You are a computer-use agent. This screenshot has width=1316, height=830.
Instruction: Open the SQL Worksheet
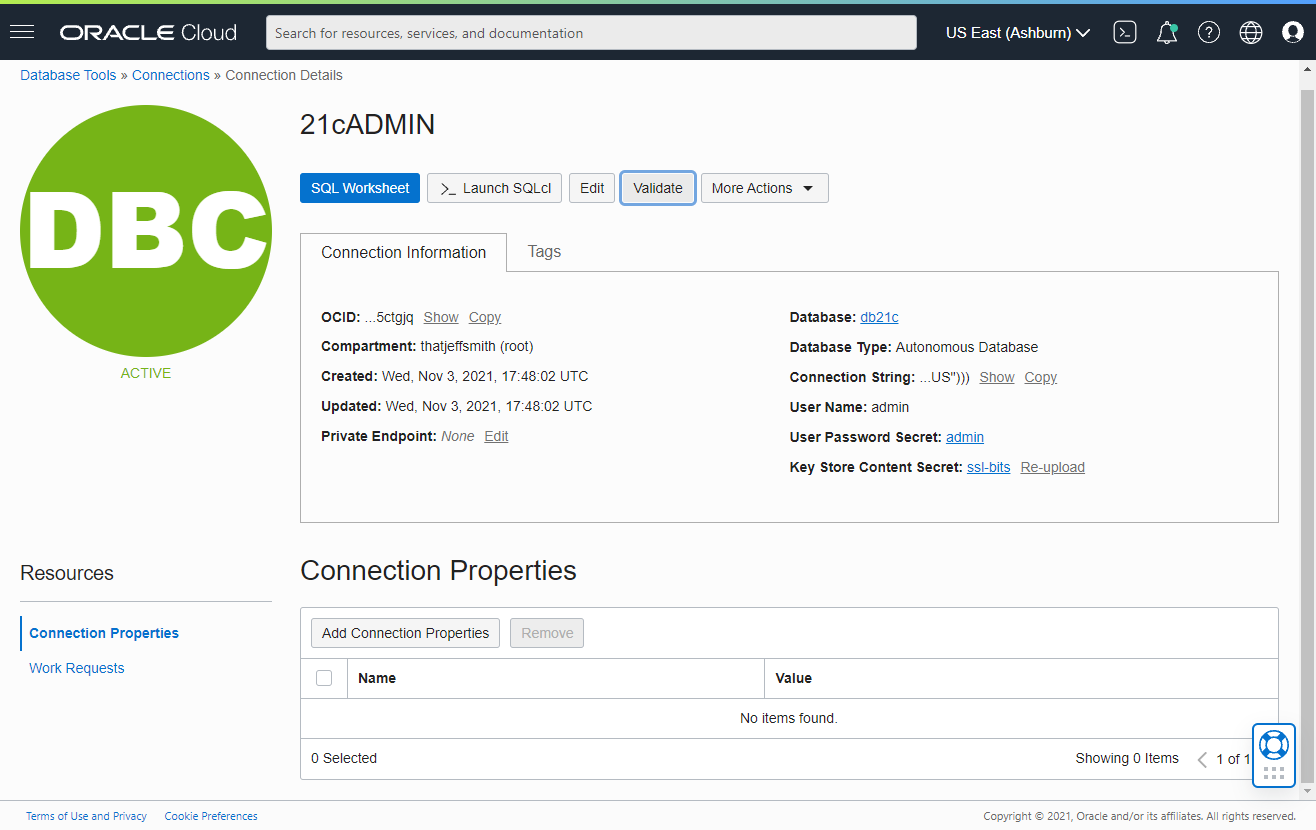point(360,188)
